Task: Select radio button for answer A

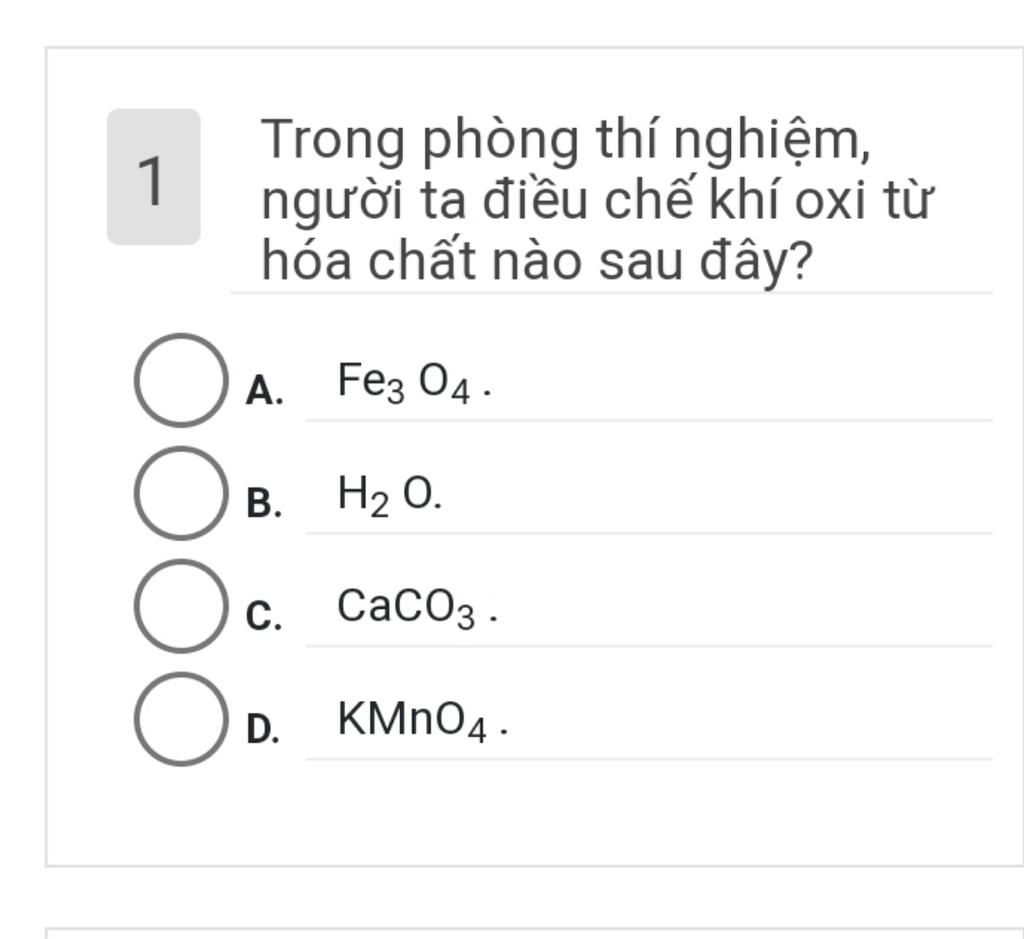Action: point(181,381)
